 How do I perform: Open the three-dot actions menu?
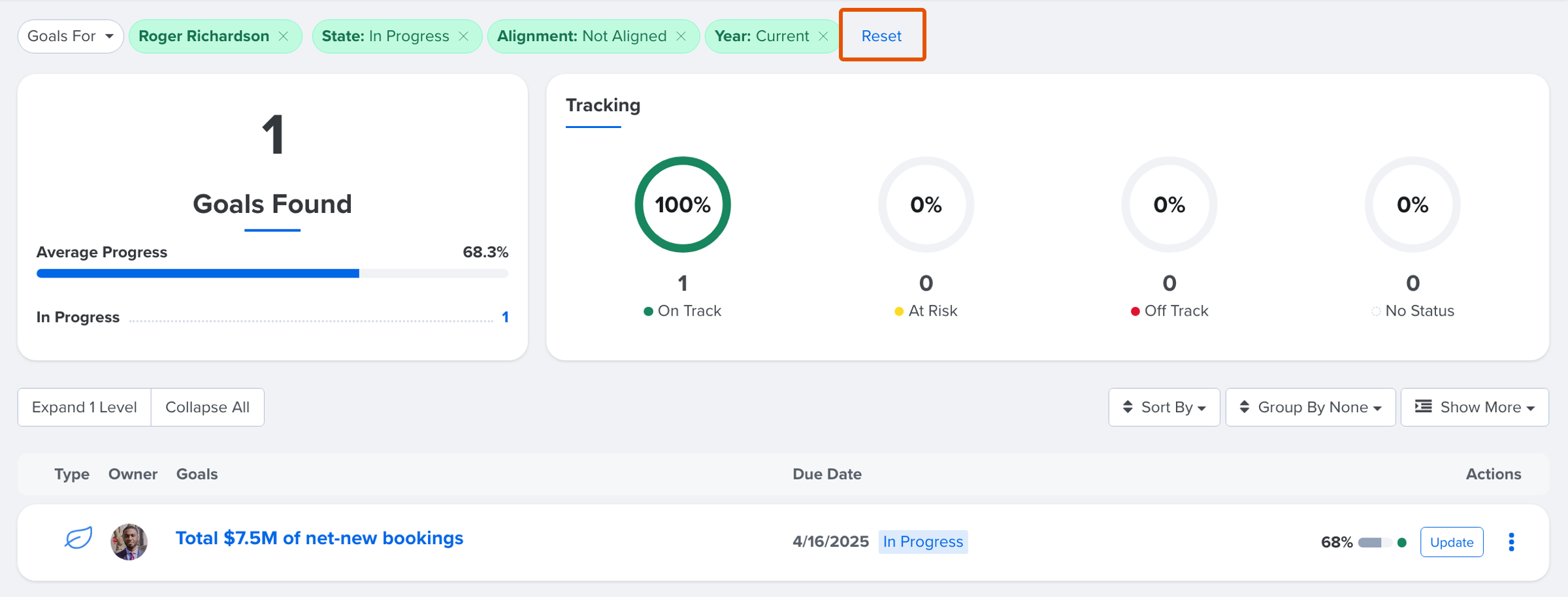tap(1511, 542)
